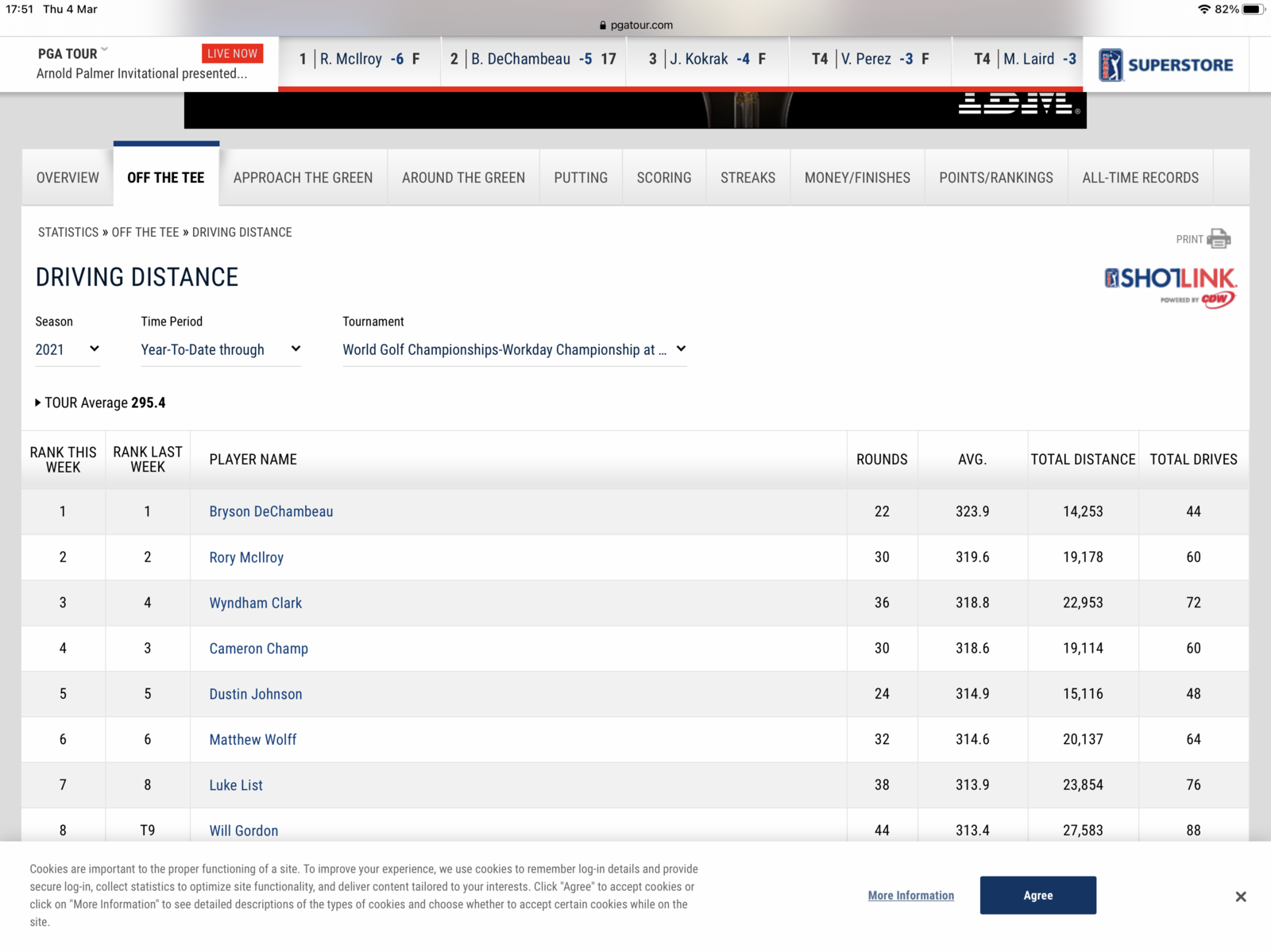Click STATISTICS in the breadcrumb
Viewport: 1271px width, 952px height.
coord(68,232)
